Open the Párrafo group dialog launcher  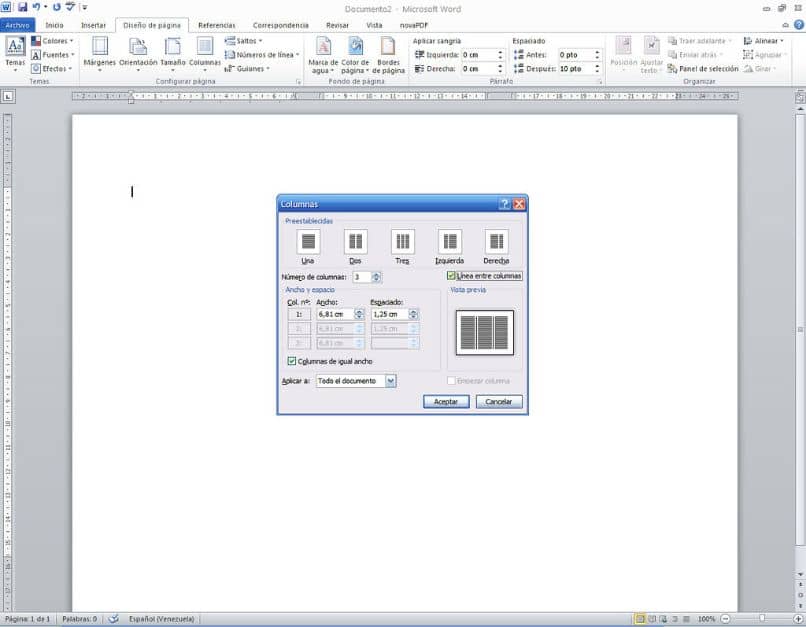click(599, 82)
